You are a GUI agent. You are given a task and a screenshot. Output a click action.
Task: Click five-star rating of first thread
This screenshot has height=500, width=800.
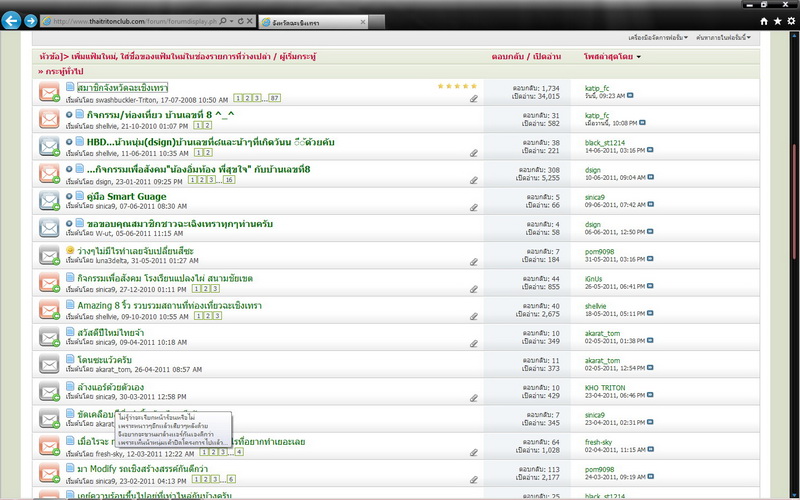(x=457, y=86)
